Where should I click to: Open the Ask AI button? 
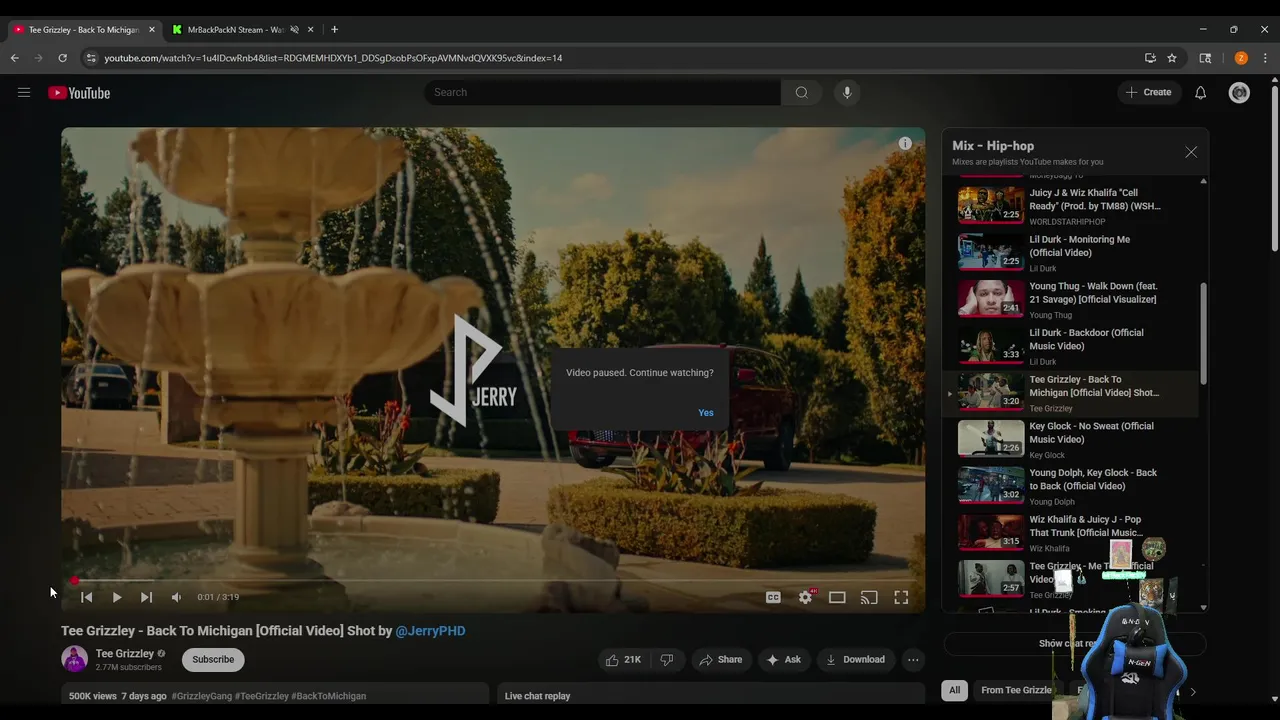[x=783, y=660]
